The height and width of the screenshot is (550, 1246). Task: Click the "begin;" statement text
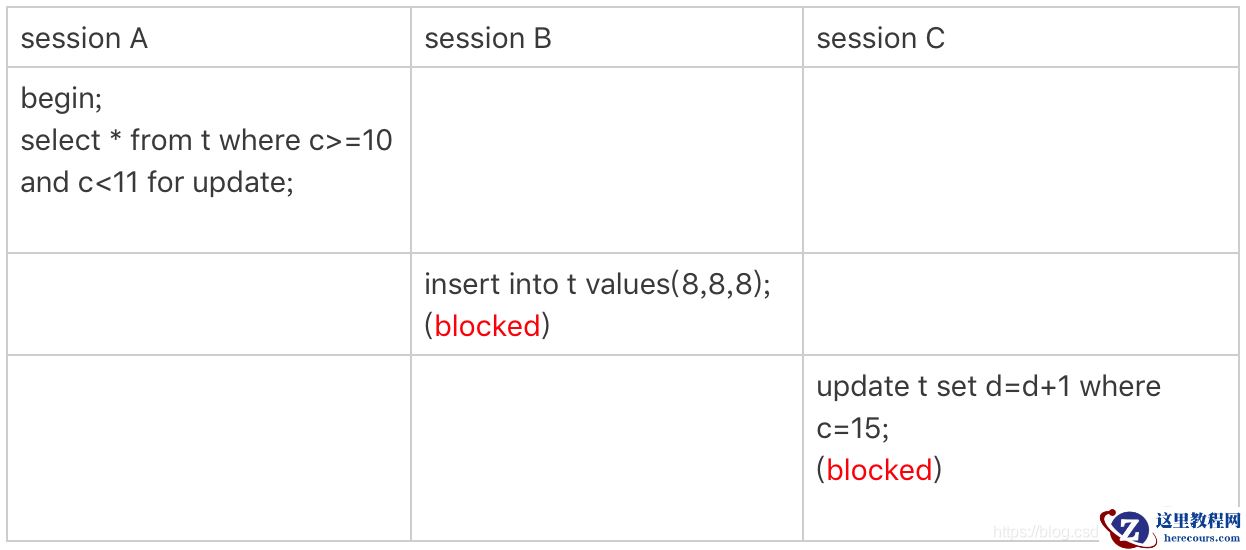62,98
